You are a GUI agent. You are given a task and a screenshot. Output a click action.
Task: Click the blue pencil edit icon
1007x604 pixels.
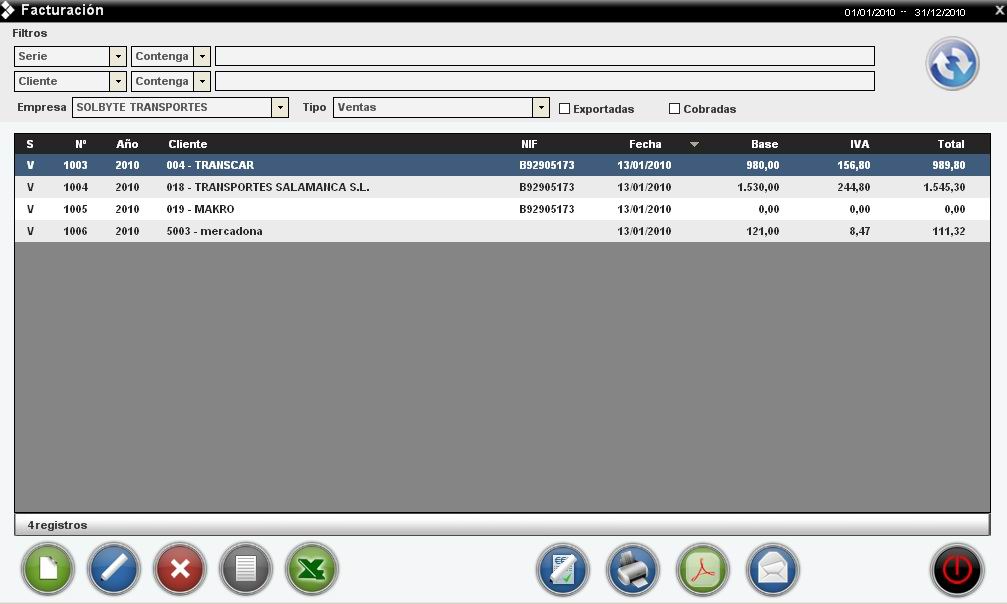114,569
